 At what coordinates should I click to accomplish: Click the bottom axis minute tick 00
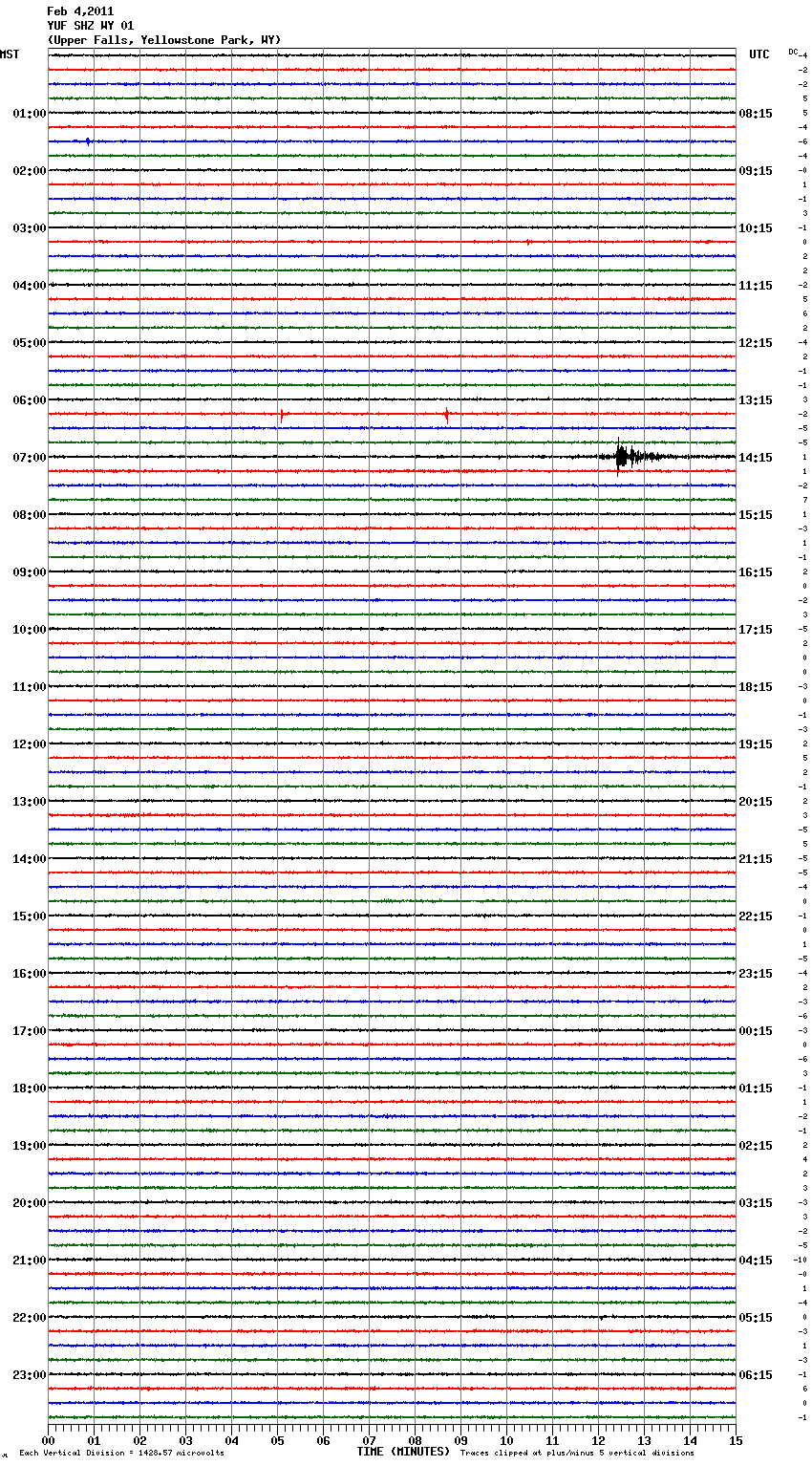49,1440
